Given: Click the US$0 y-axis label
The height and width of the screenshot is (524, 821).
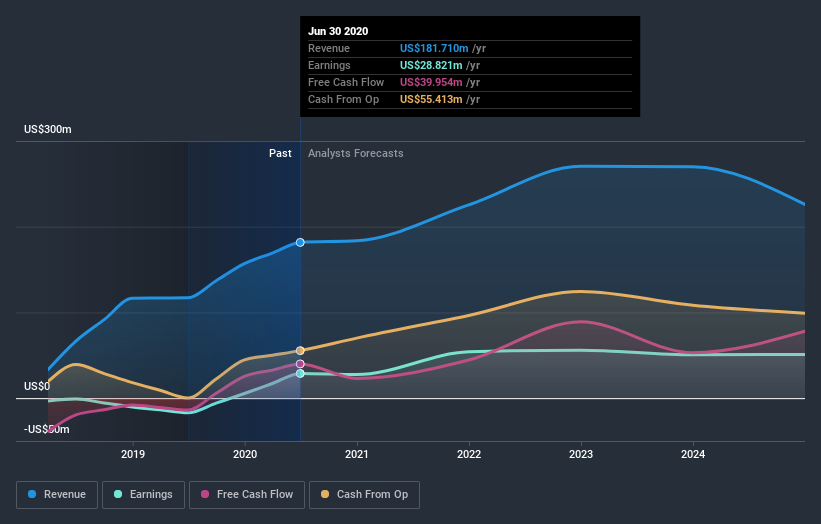Looking at the screenshot, I should (37, 386).
